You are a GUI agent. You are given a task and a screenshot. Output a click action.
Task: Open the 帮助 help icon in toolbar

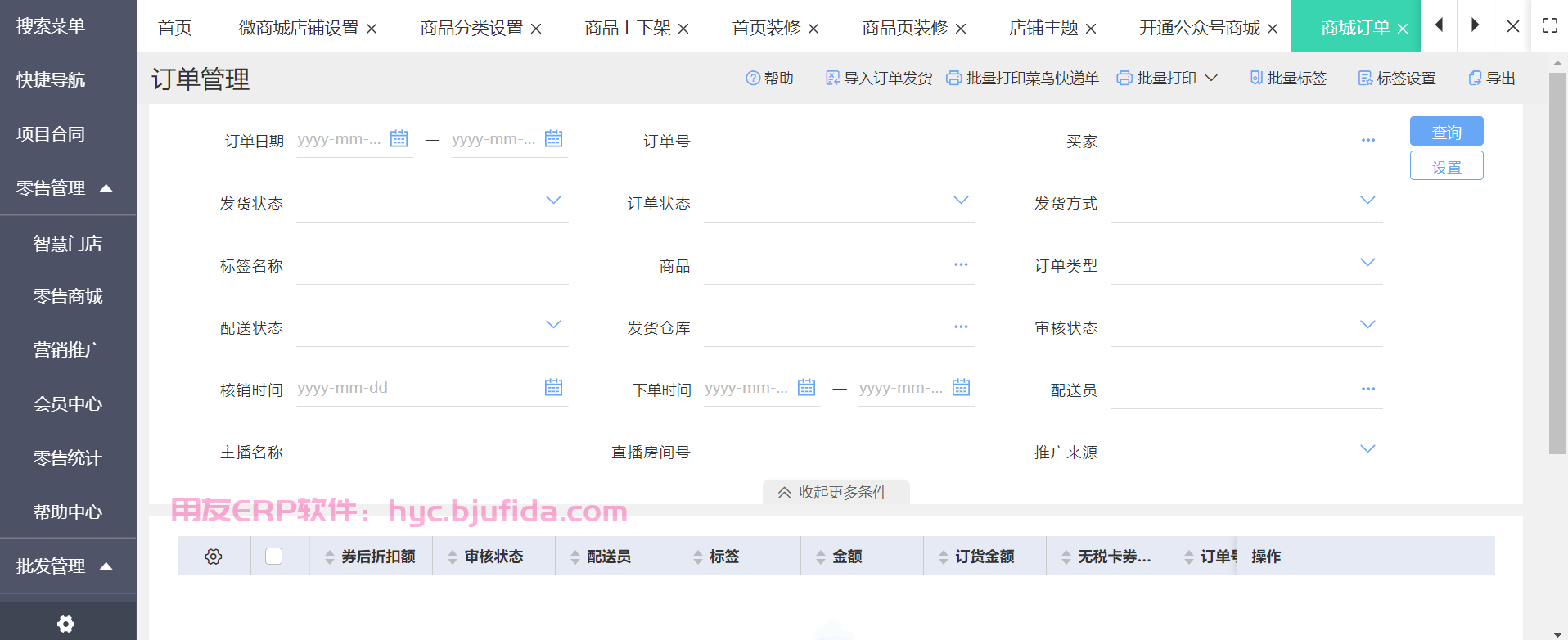(x=753, y=78)
